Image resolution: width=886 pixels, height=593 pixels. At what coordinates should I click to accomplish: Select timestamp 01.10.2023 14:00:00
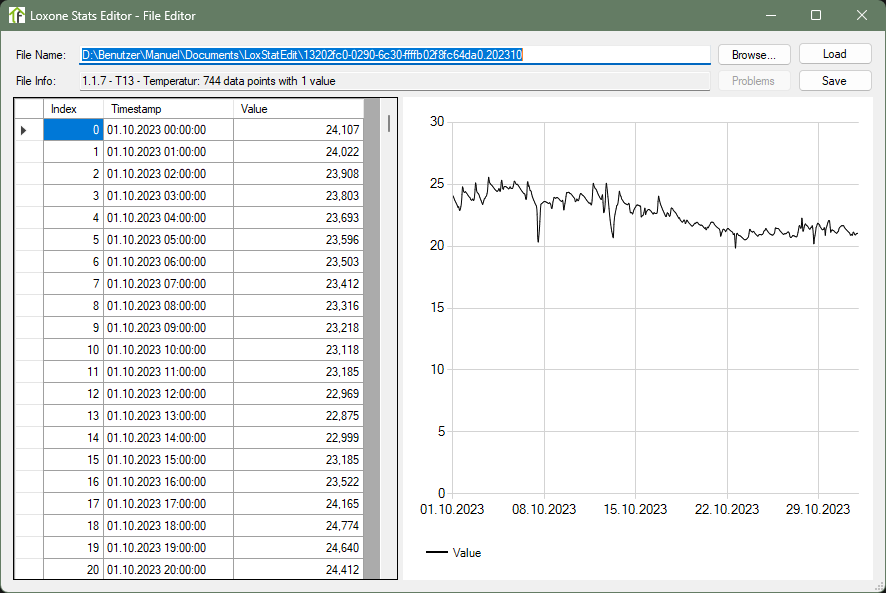point(168,439)
